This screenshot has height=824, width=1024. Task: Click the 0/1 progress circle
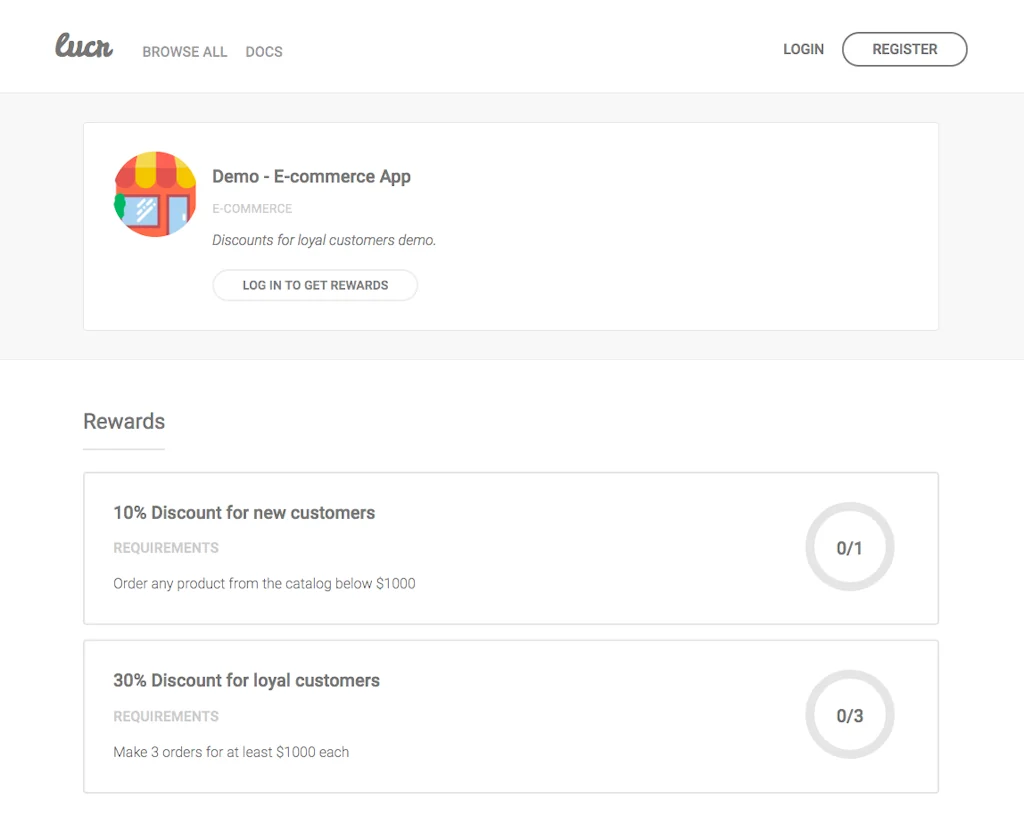(849, 548)
